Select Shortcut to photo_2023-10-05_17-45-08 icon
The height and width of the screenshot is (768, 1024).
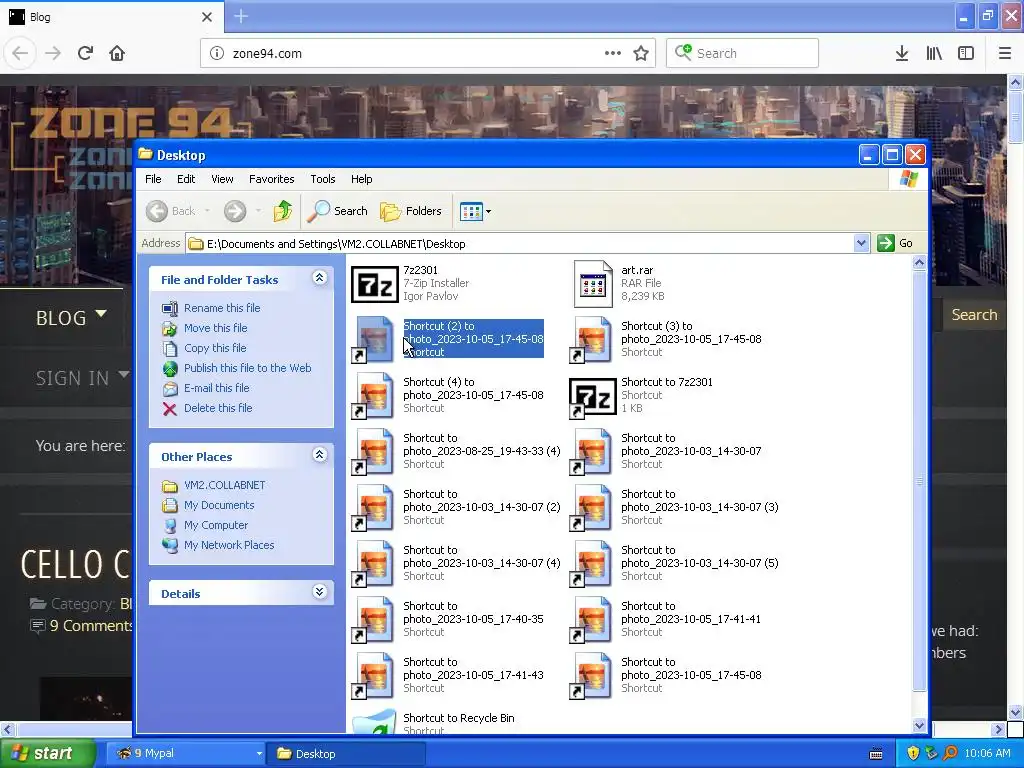click(591, 677)
